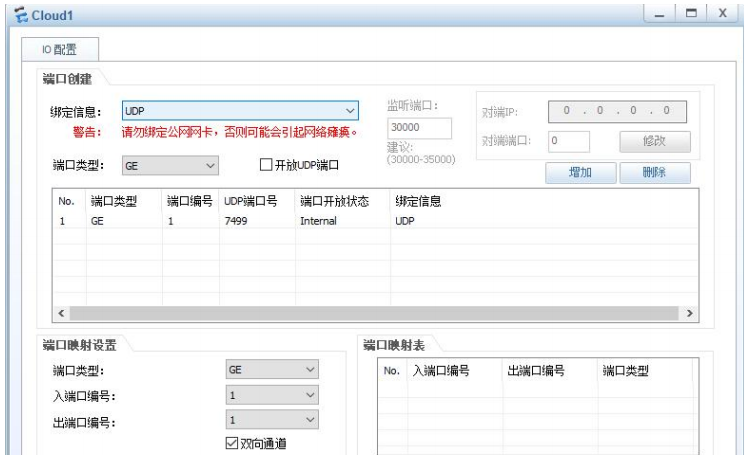Click the 修改 button
The width and height of the screenshot is (750, 455).
tap(655, 141)
